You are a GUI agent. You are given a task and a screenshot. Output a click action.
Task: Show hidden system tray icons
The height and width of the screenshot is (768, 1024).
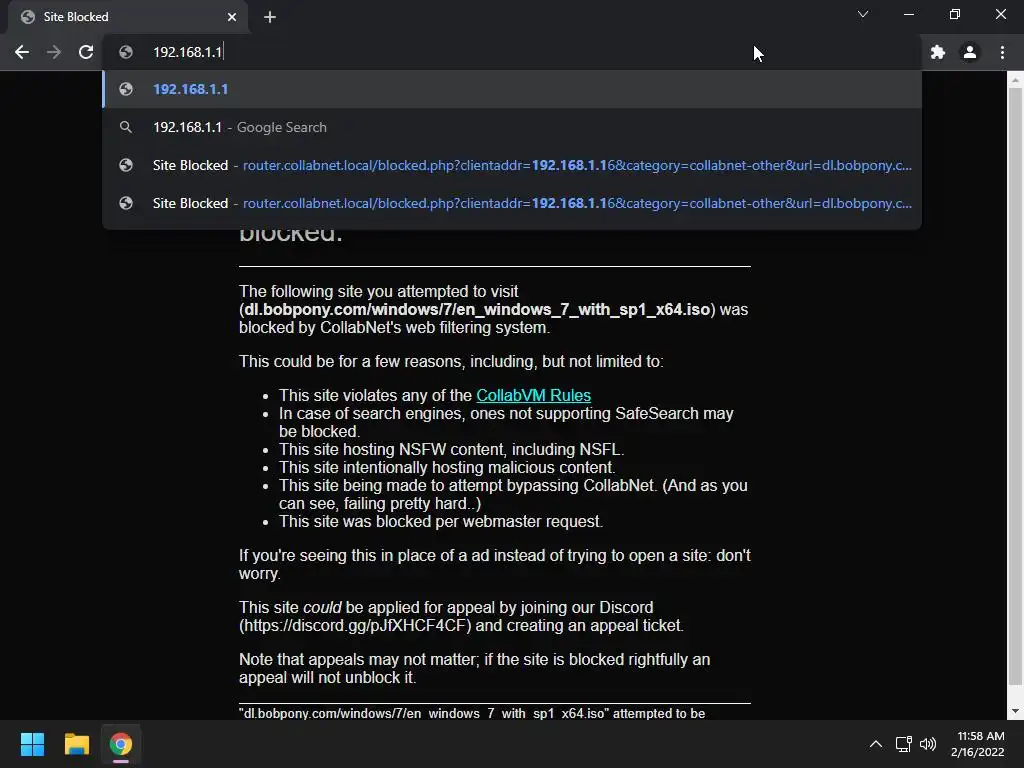876,744
